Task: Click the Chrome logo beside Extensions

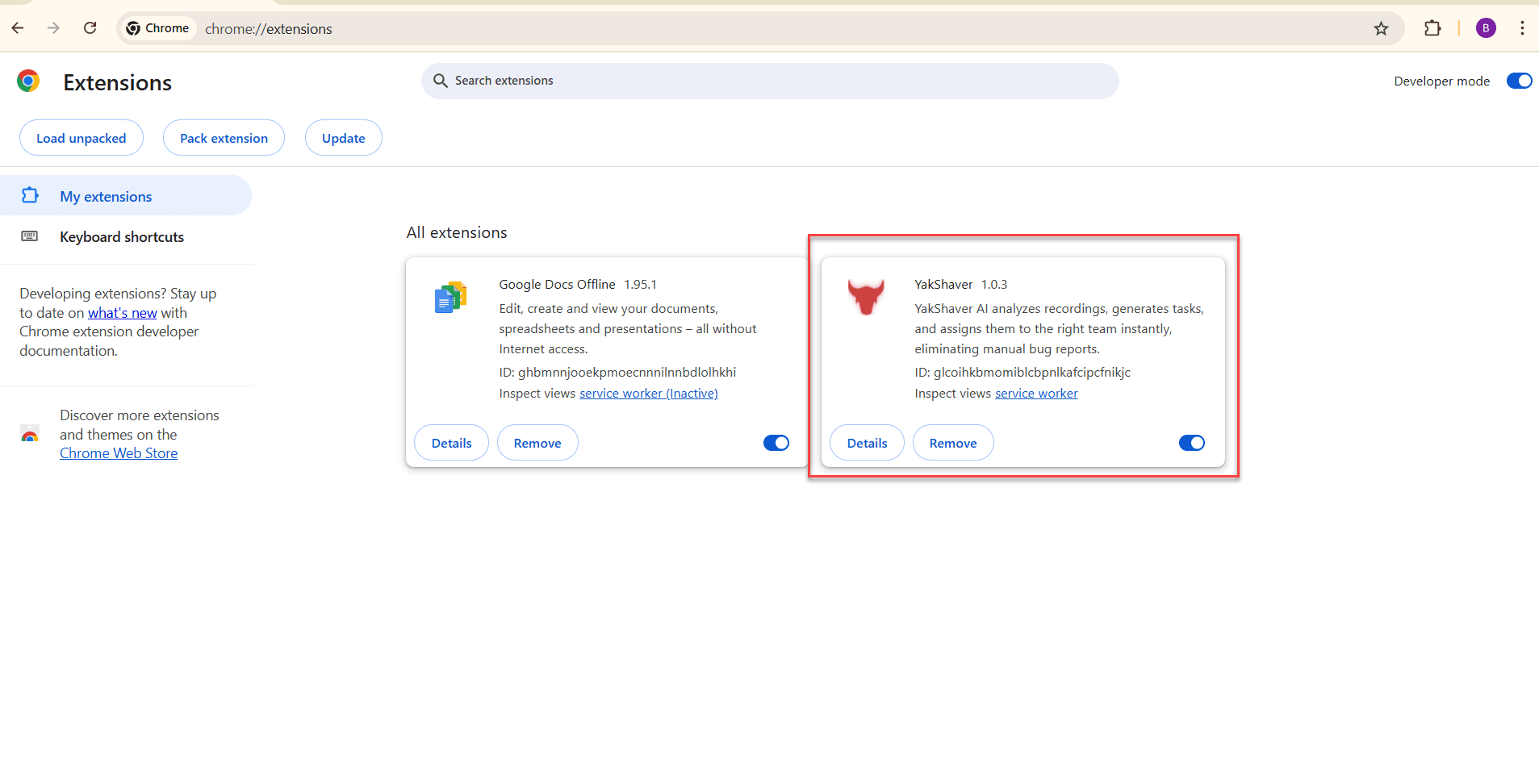Action: pos(28,81)
